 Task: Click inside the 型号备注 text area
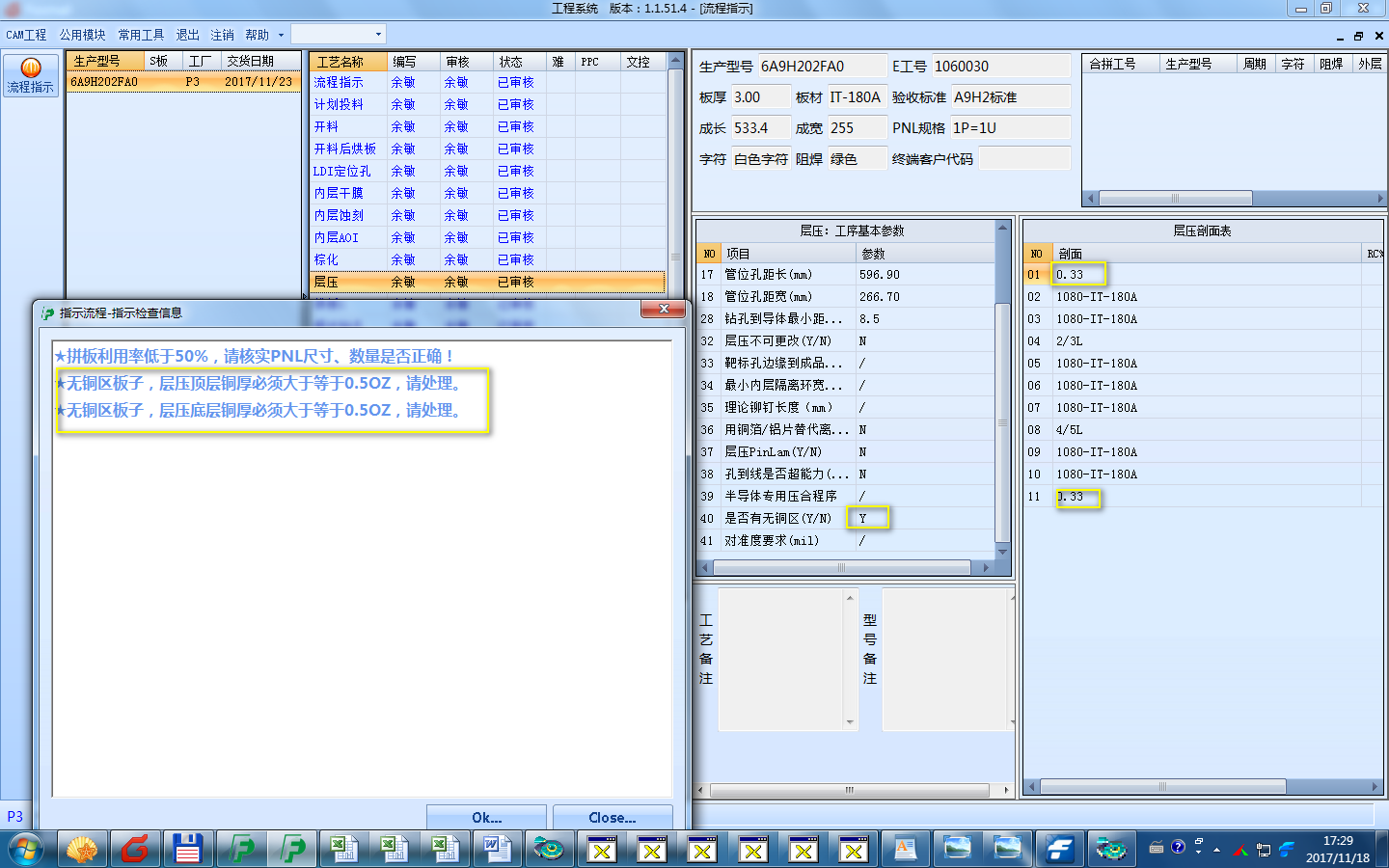pyautogui.click(x=945, y=660)
